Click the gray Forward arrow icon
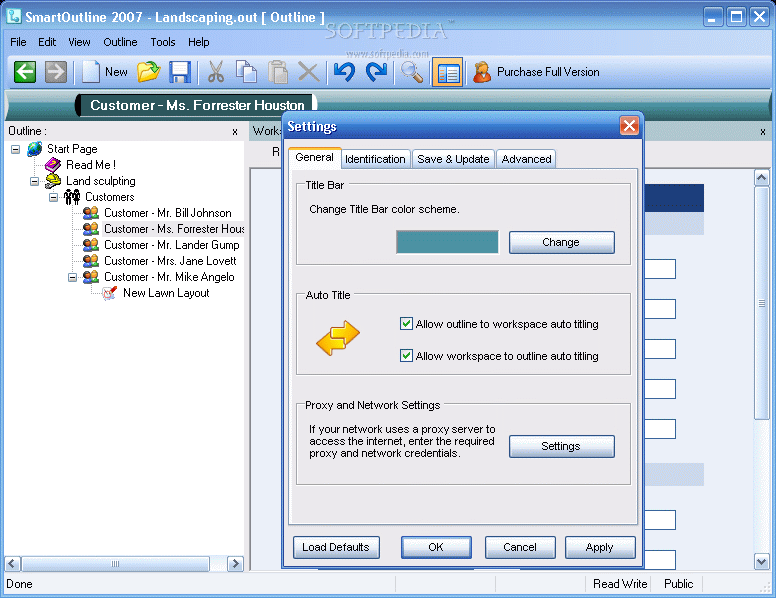 55,72
